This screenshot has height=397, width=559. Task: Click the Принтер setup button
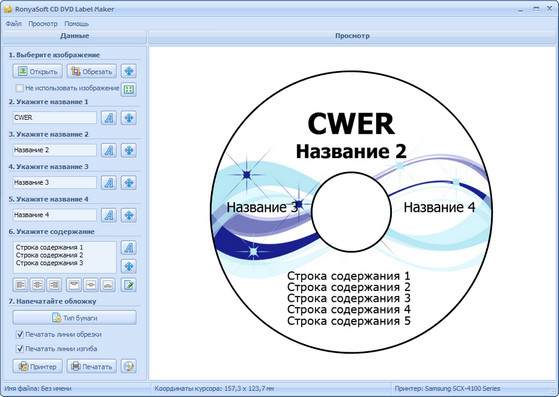tap(38, 366)
